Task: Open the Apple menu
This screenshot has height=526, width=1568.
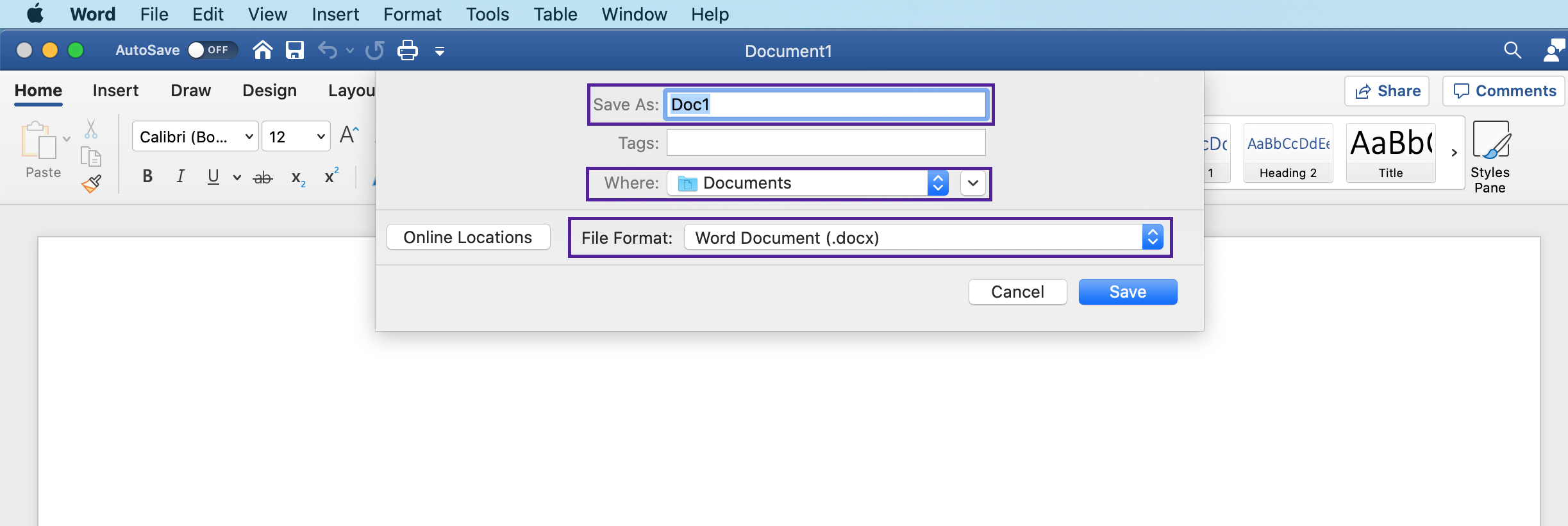Action: [35, 13]
